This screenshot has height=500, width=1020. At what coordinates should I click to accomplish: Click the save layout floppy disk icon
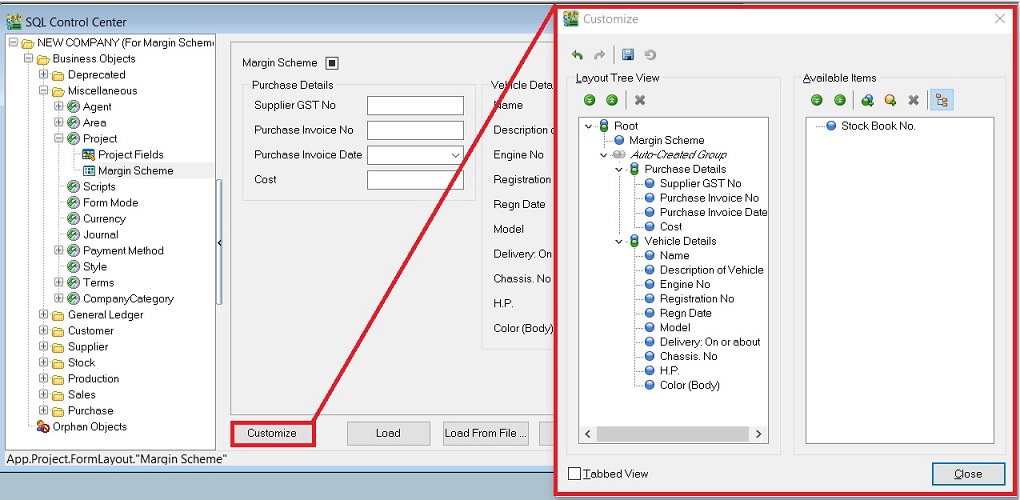[x=628, y=55]
